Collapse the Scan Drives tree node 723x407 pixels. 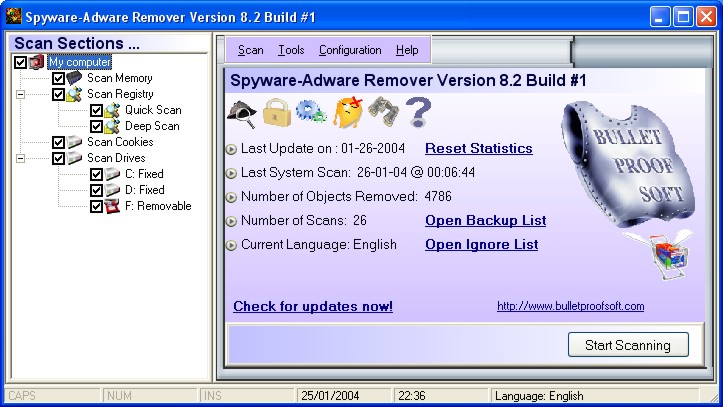[20, 159]
